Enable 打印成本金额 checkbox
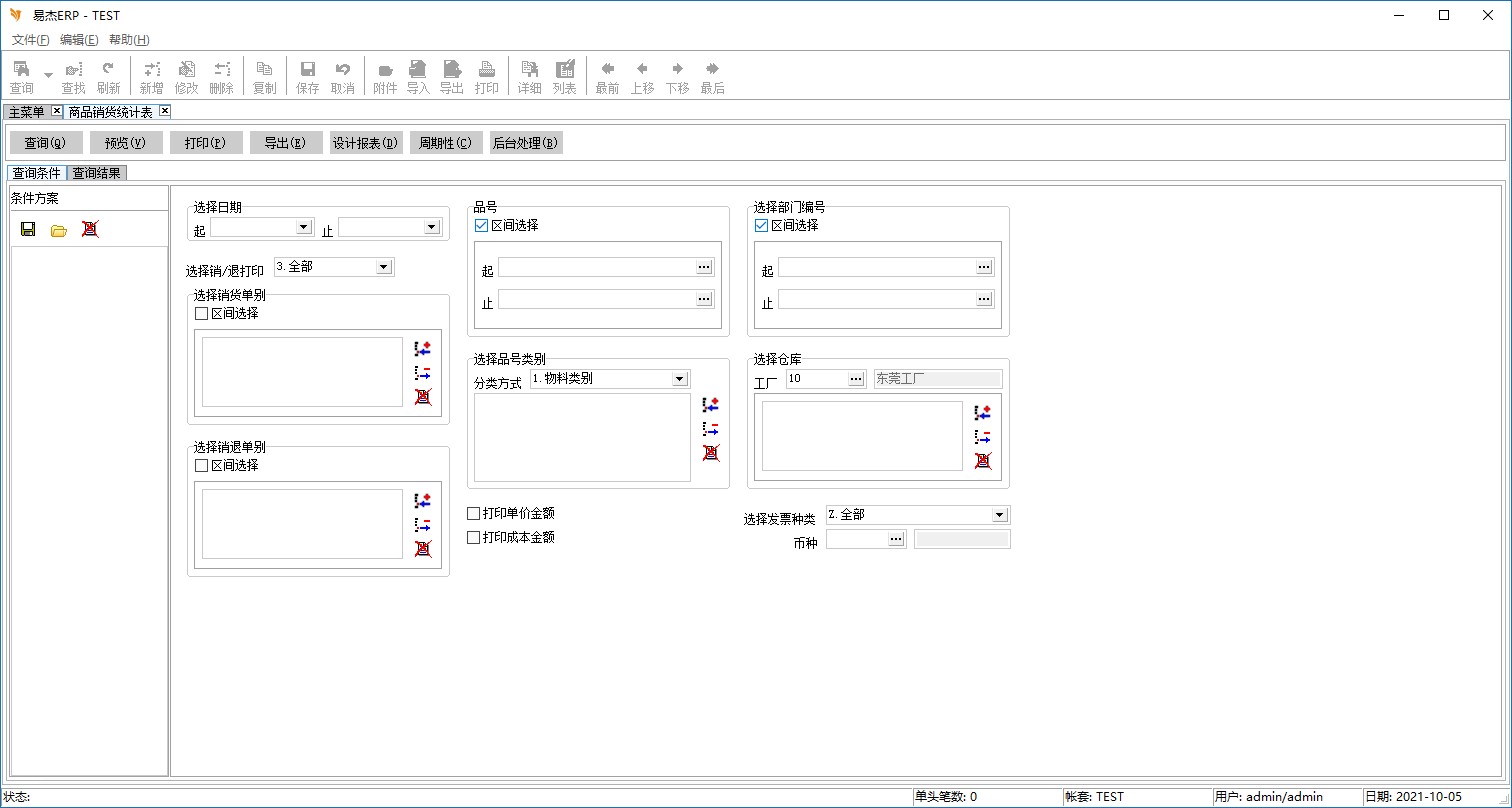The image size is (1512, 808). pyautogui.click(x=474, y=538)
